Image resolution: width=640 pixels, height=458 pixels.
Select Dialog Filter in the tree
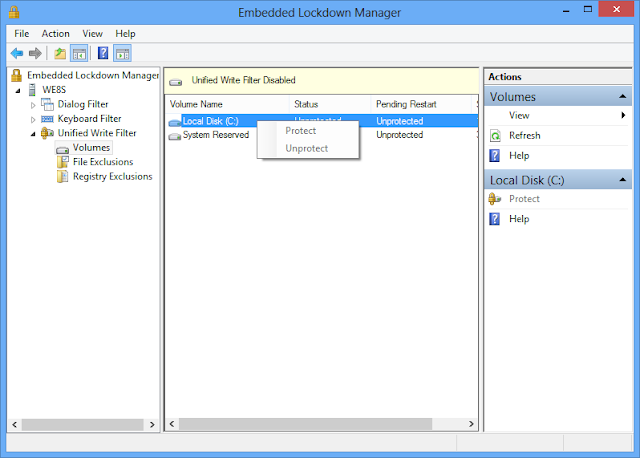(x=83, y=104)
